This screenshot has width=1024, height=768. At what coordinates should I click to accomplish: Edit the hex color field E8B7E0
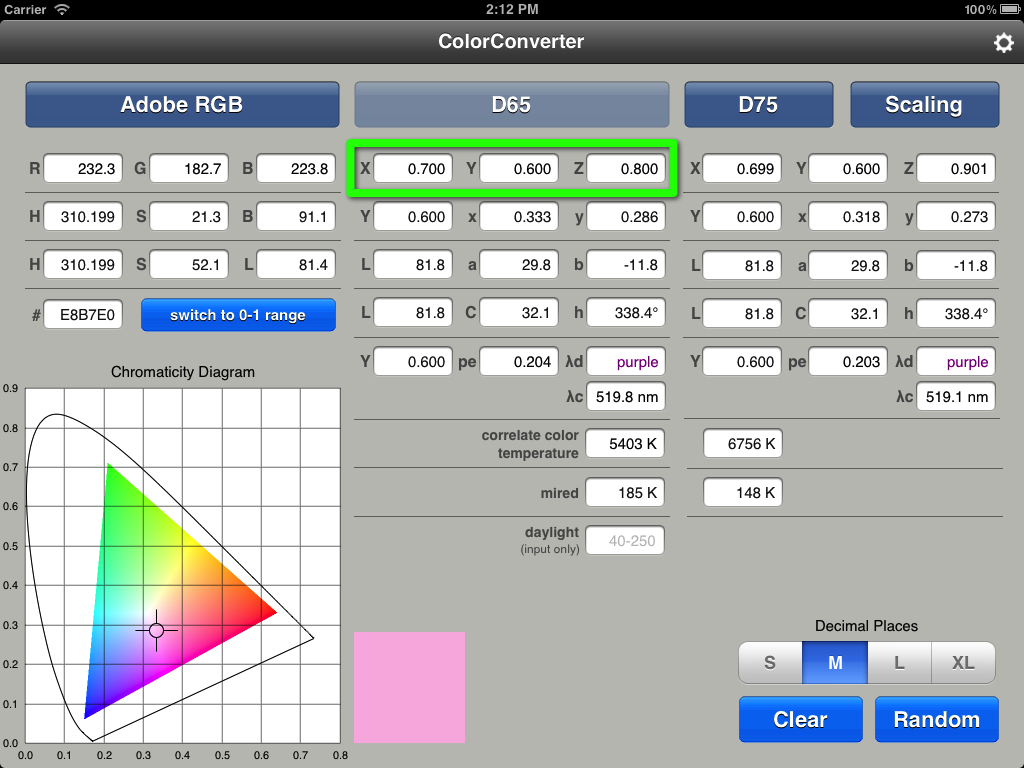point(83,315)
